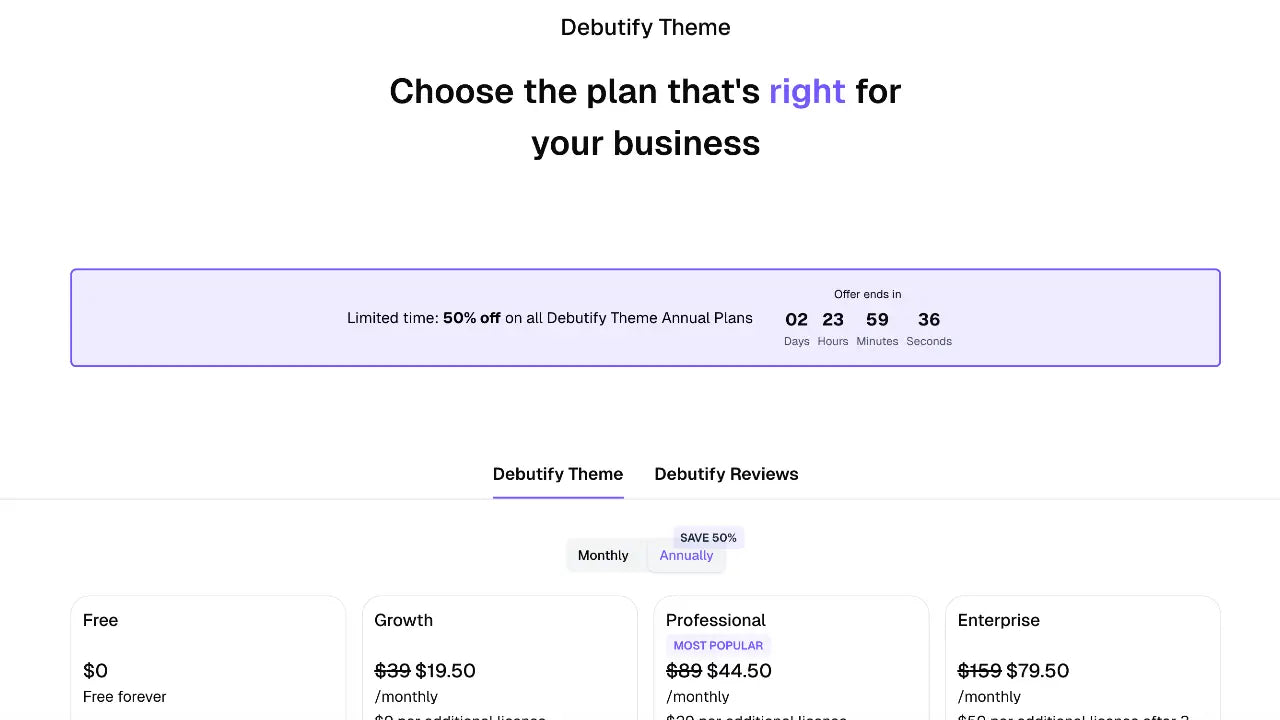Screen dimensions: 1280x720
Task: Click the Debutify Theme page title
Action: (645, 27)
